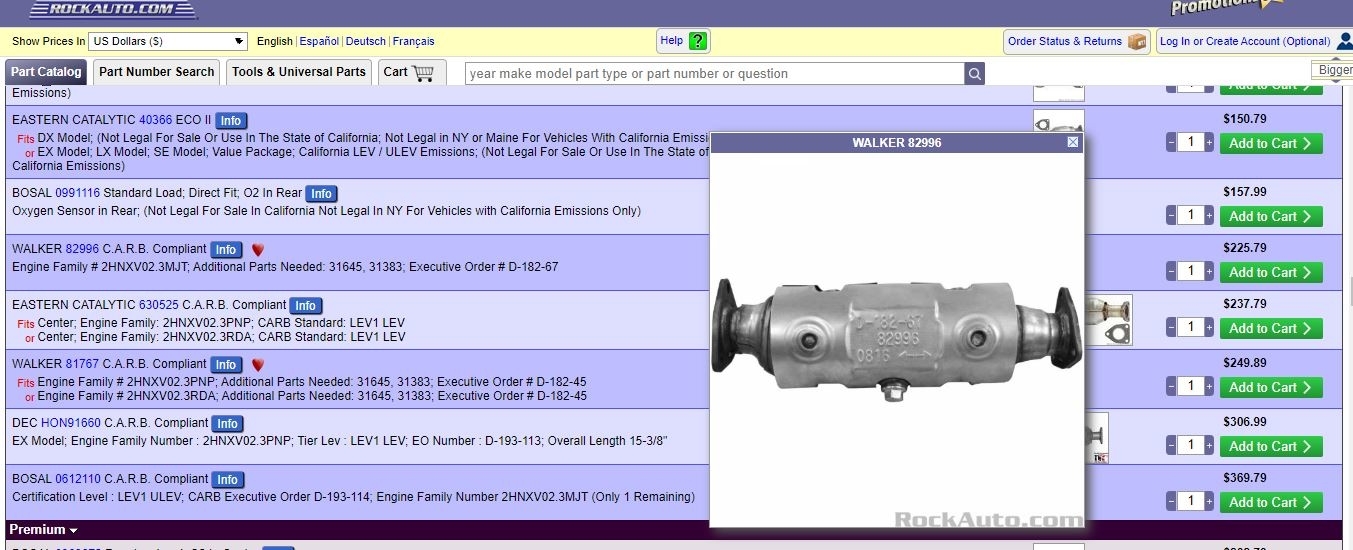Viewport: 1353px width, 550px height.
Task: Open Info for WALKER 82996
Action: [x=226, y=250]
